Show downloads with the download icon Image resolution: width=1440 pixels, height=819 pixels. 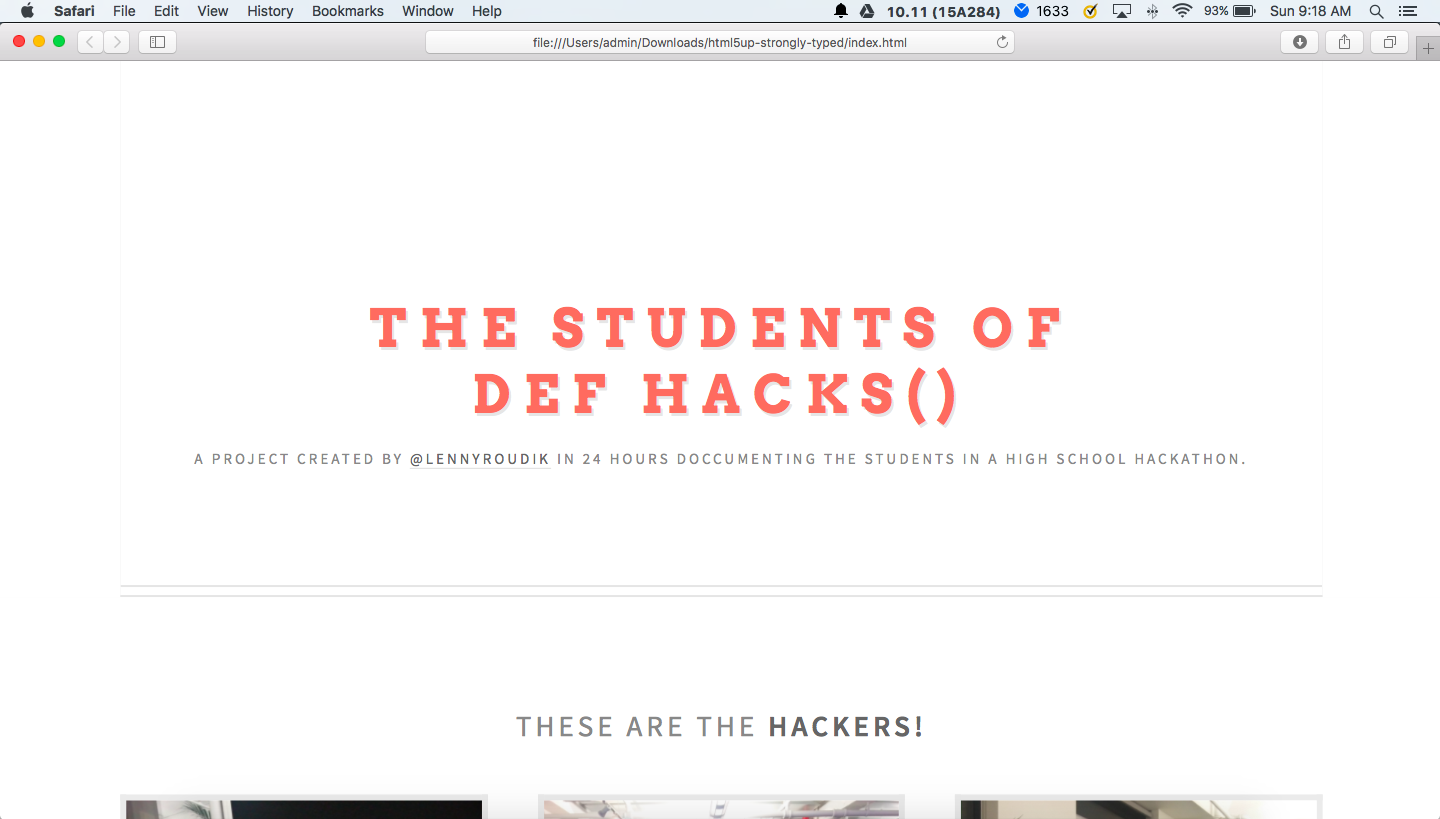1299,42
